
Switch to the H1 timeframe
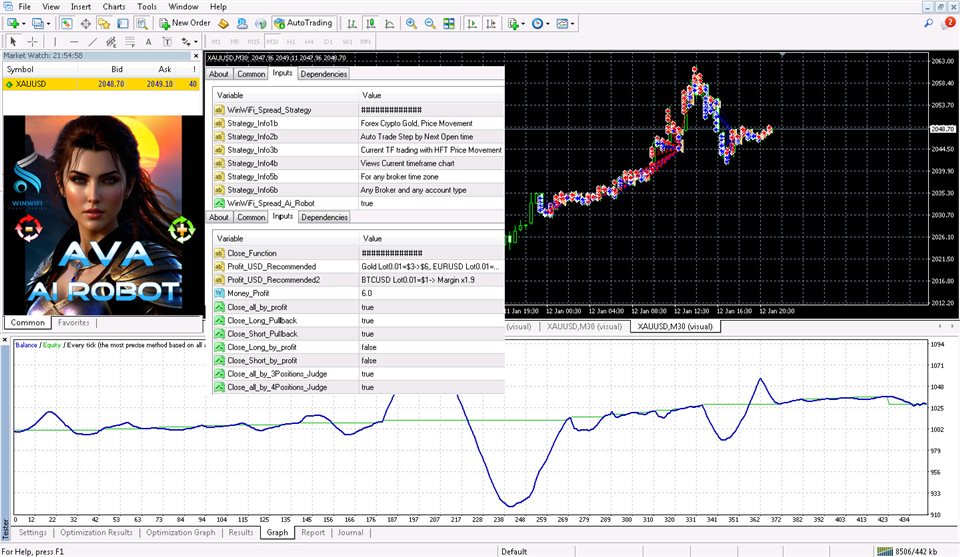(290, 42)
